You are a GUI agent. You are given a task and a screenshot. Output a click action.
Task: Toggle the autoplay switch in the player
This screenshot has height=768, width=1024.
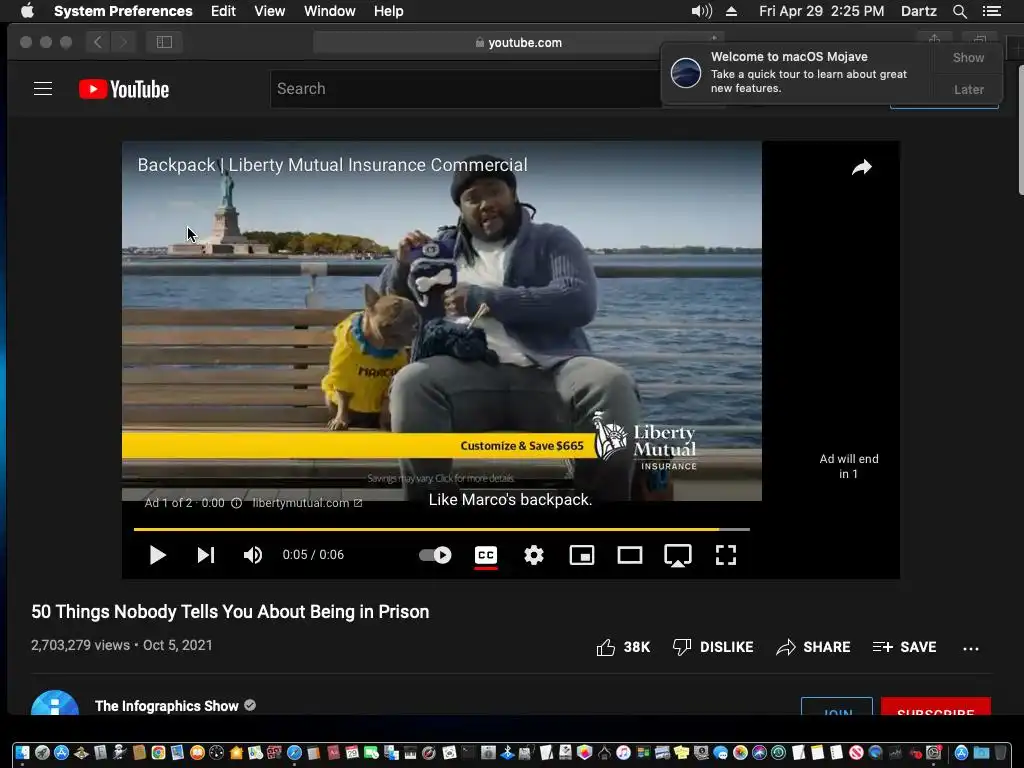tap(435, 555)
